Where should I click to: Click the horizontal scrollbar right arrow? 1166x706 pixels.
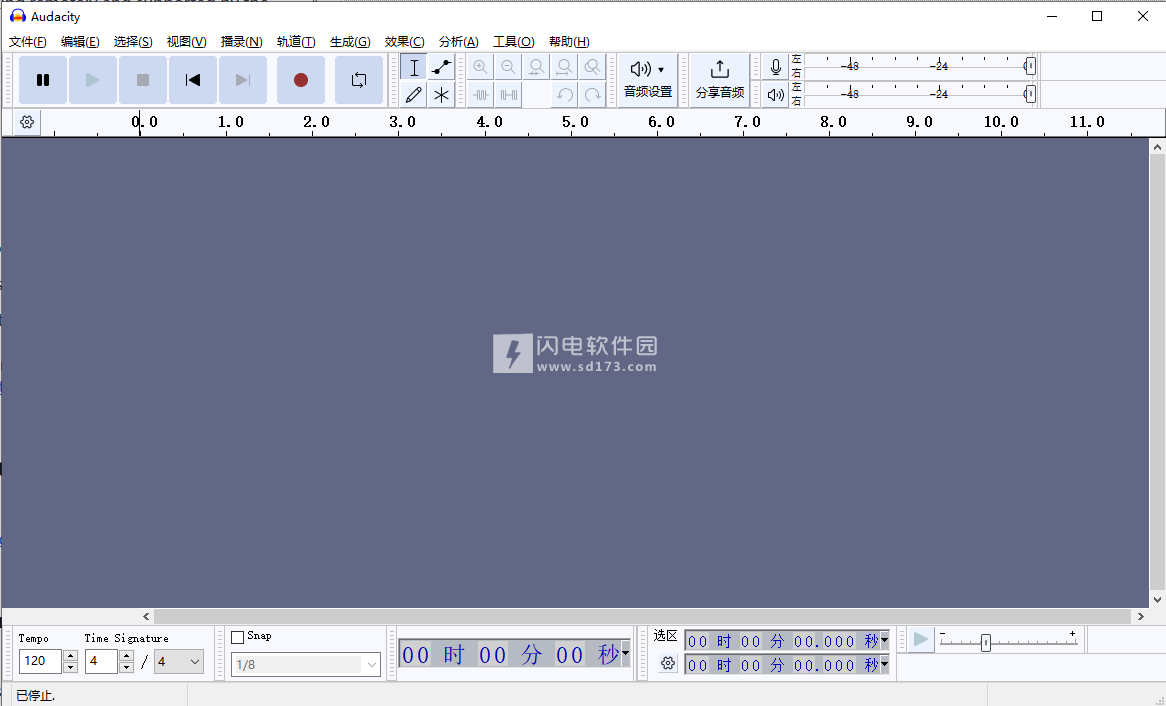click(x=1141, y=616)
